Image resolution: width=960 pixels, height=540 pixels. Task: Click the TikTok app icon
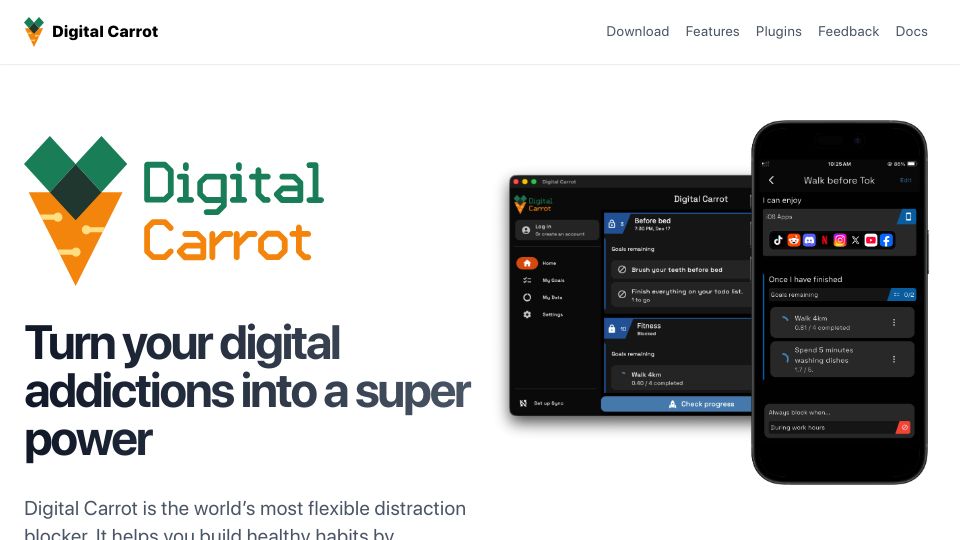(x=778, y=241)
